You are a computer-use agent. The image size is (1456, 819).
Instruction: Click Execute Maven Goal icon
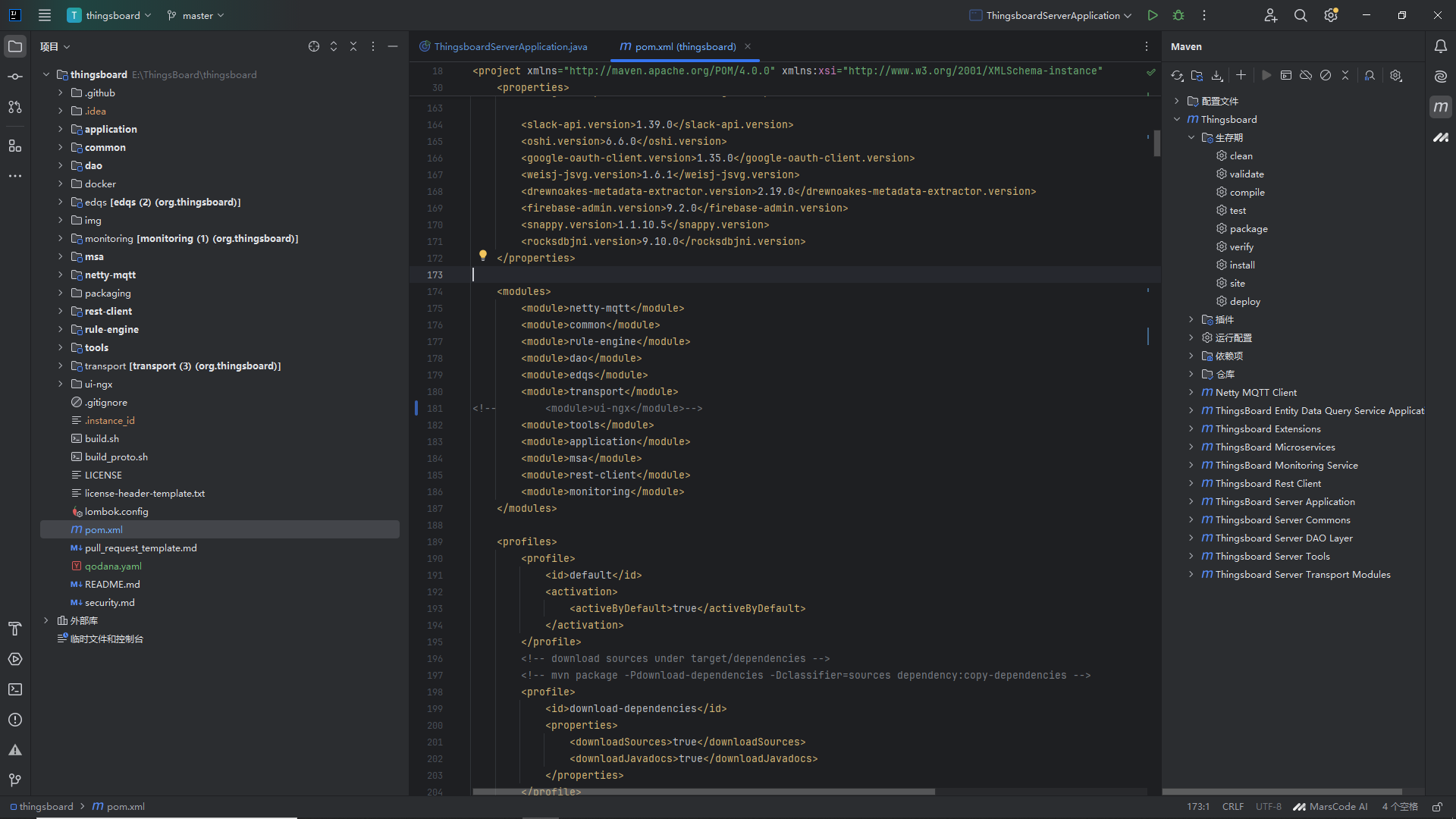[1286, 76]
